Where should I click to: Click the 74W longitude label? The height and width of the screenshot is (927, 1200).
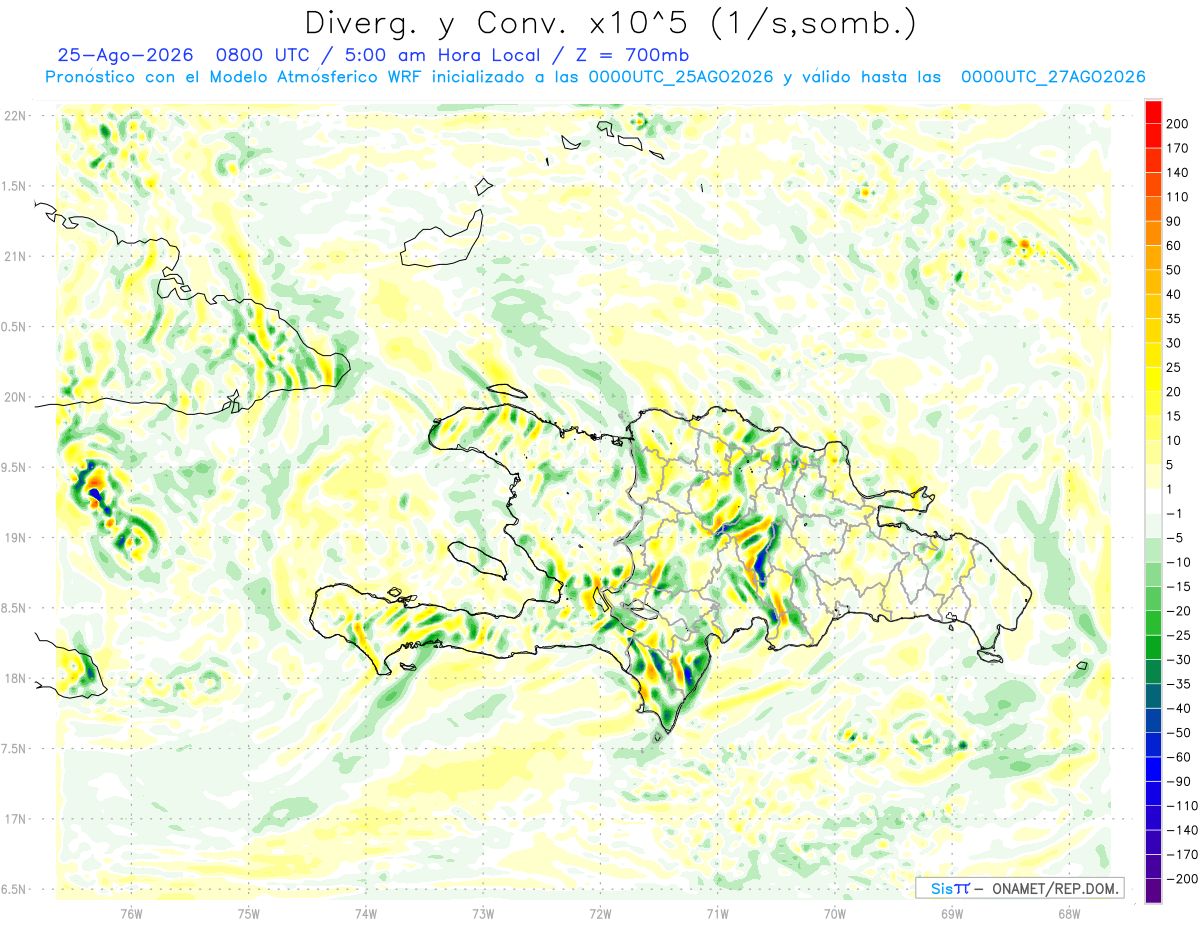point(365,913)
